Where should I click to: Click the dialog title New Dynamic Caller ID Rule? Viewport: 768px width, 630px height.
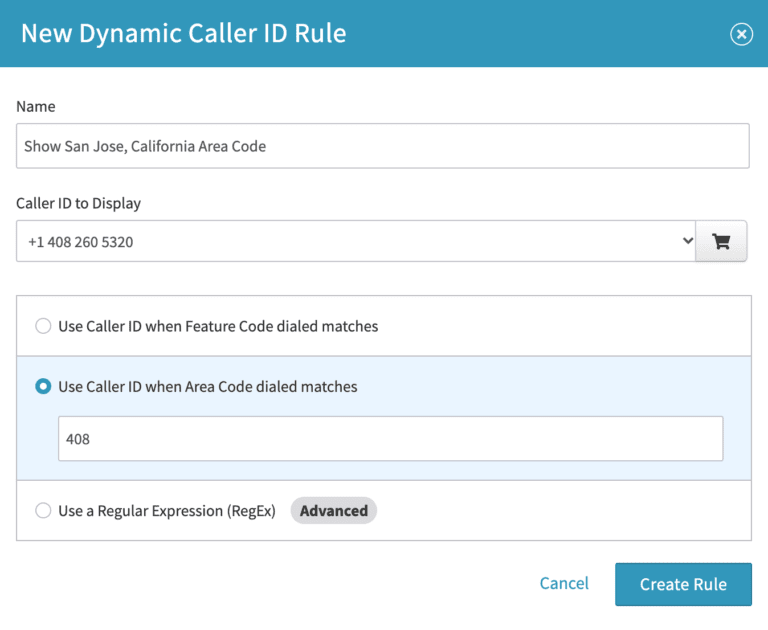184,33
